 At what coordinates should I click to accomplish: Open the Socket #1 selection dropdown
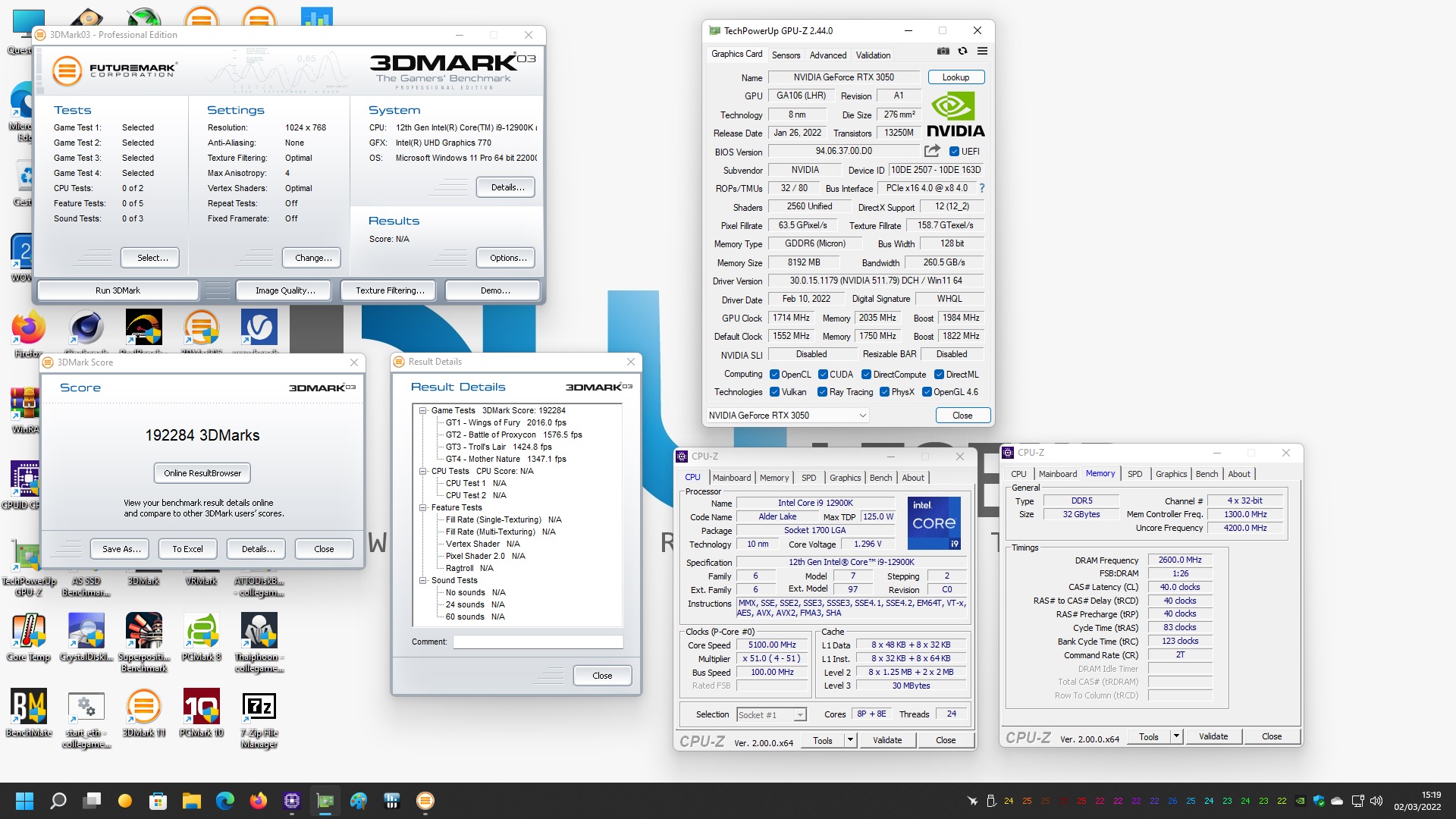coord(770,715)
